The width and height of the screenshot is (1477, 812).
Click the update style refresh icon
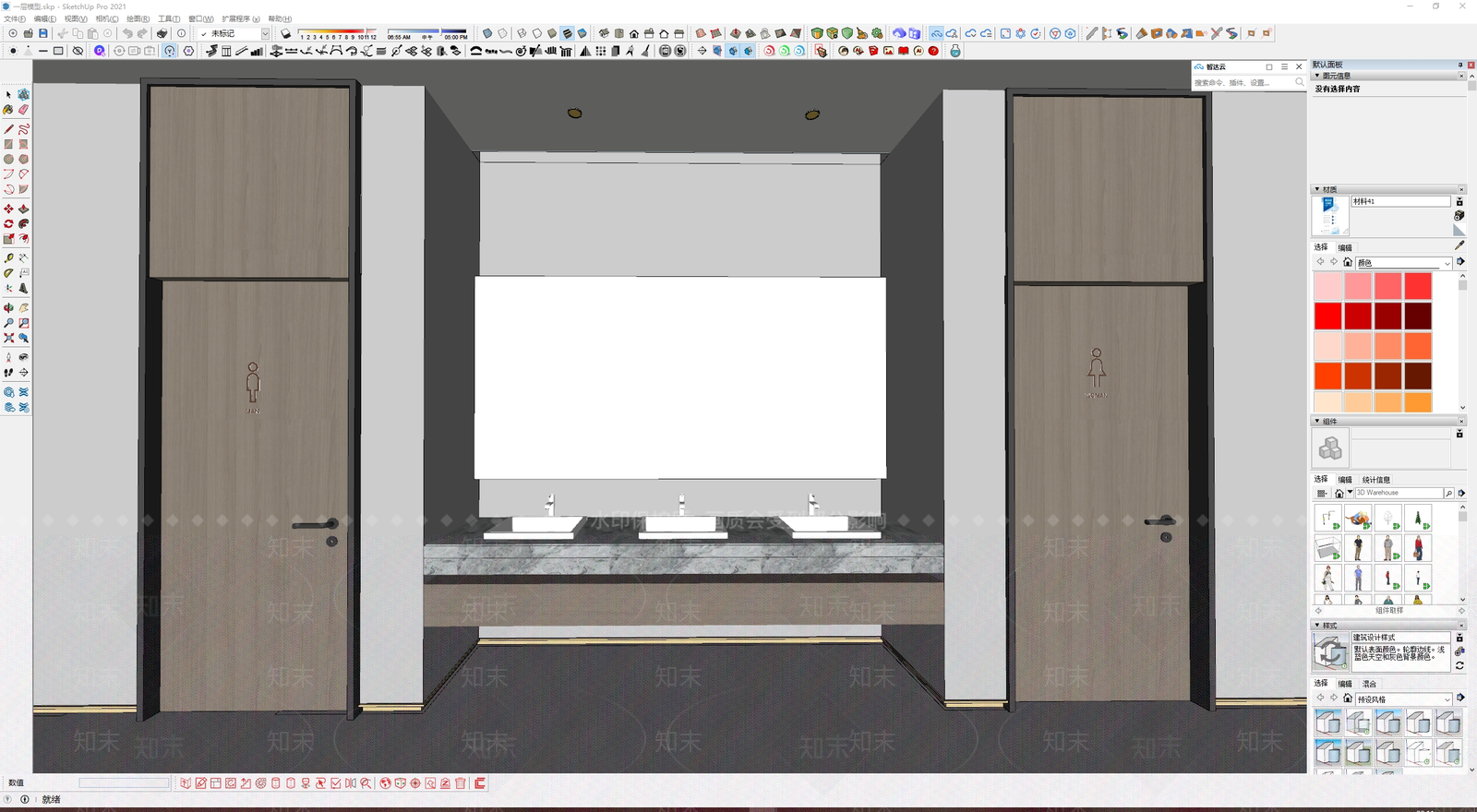pyautogui.click(x=1459, y=665)
